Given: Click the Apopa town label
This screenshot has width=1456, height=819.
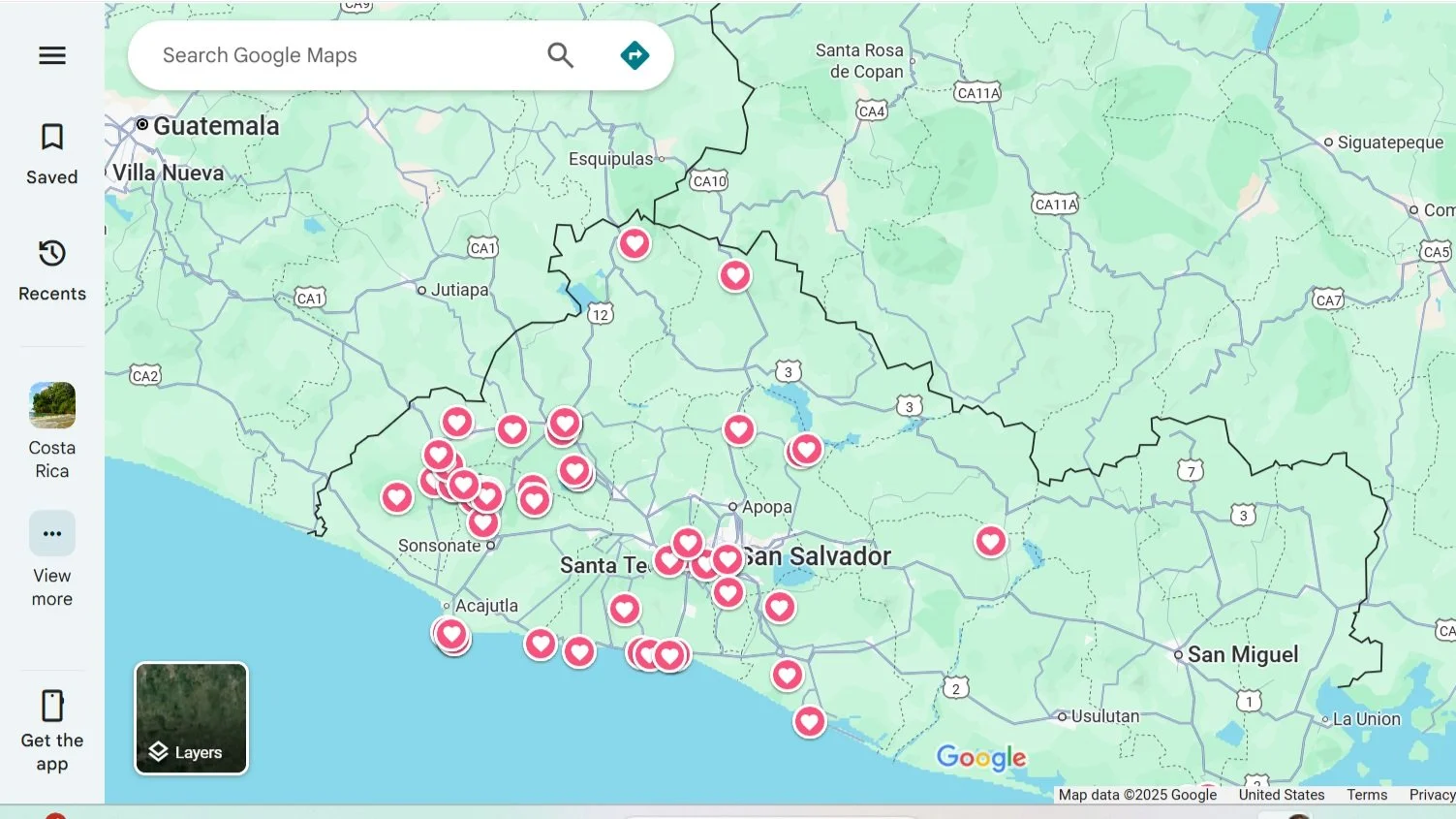Looking at the screenshot, I should point(767,507).
